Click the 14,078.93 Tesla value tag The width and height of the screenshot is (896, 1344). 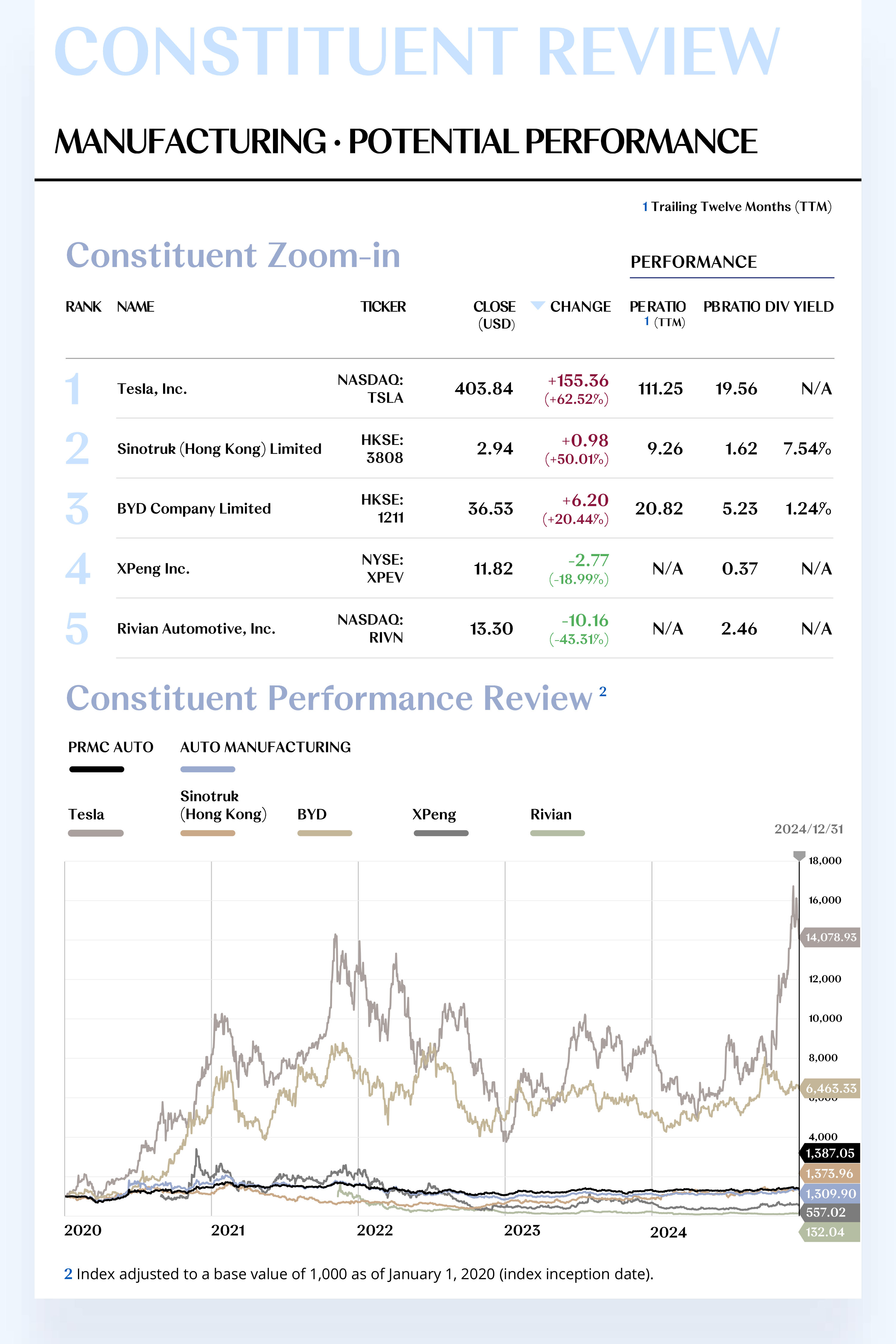coord(830,937)
